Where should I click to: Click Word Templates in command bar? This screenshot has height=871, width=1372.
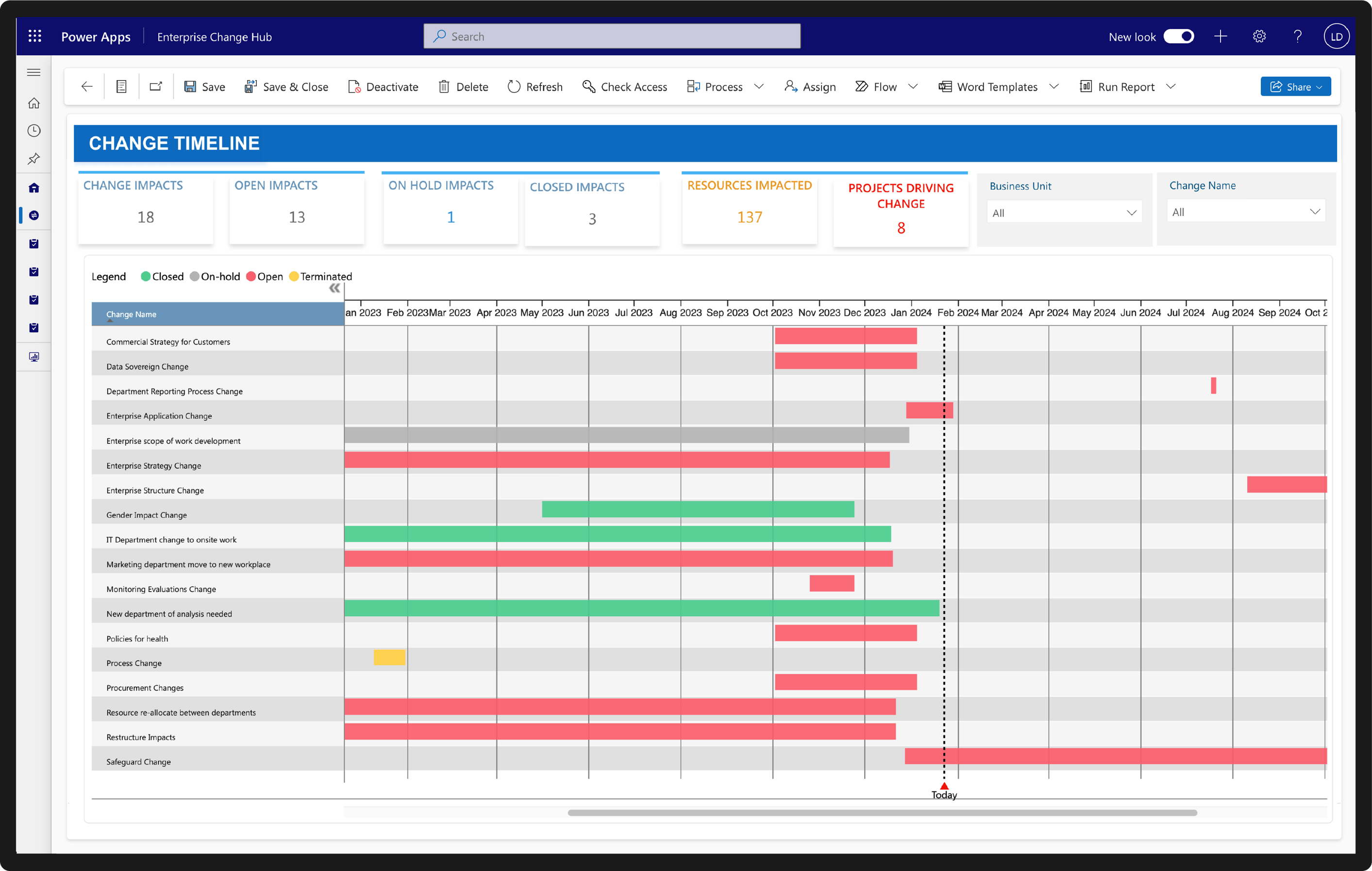click(x=987, y=86)
